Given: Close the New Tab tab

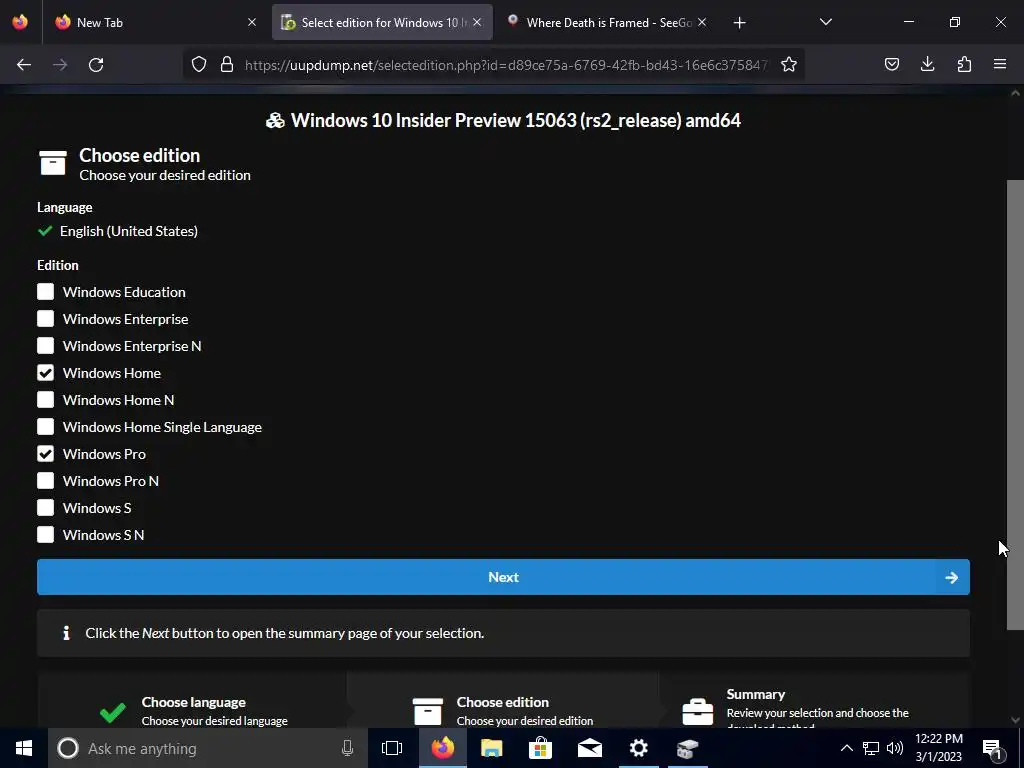Looking at the screenshot, I should point(251,22).
